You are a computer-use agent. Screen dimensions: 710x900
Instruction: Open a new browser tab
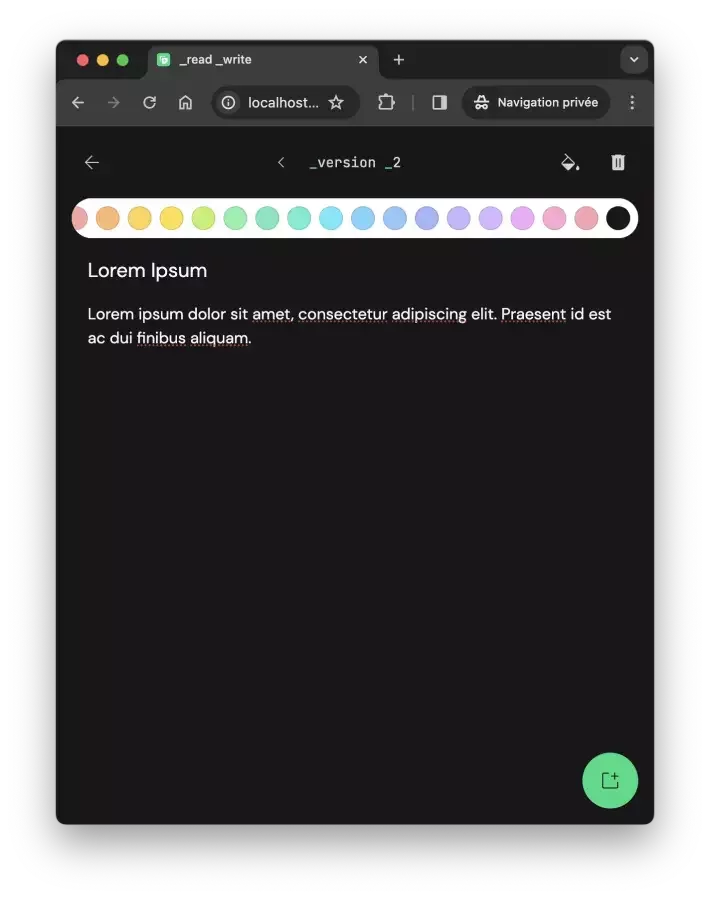click(x=399, y=60)
